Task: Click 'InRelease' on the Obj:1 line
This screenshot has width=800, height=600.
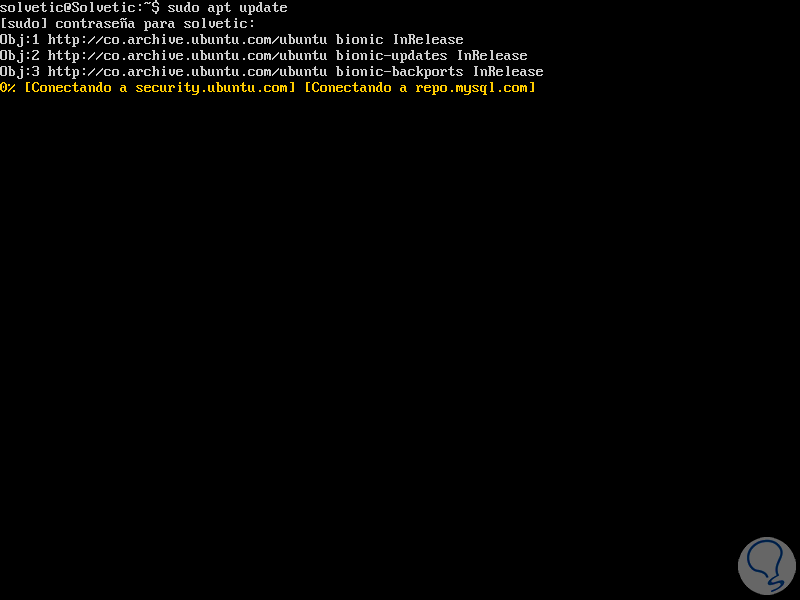Action: [x=428, y=40]
